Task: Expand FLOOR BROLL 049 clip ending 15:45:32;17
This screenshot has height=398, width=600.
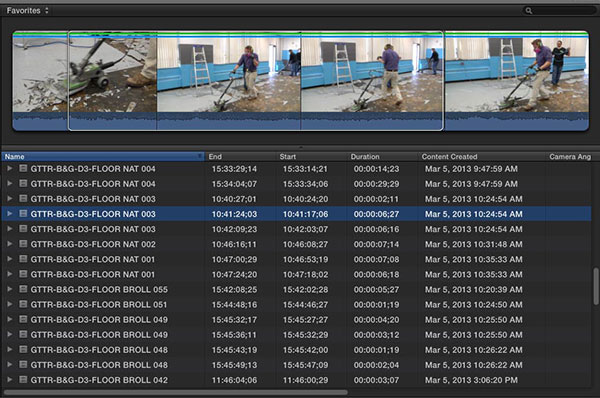Action: click(x=10, y=319)
